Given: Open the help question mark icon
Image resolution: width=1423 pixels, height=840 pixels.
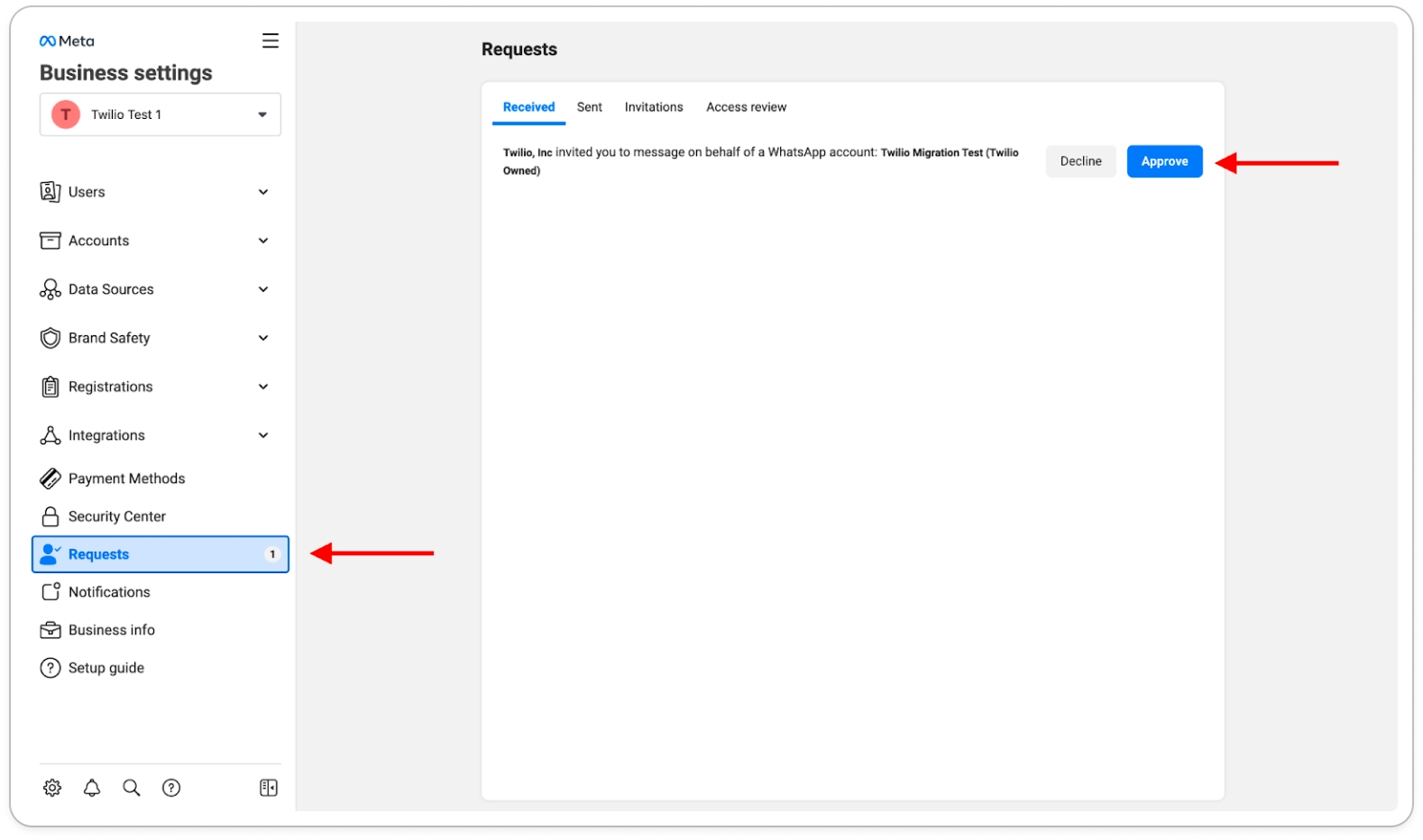Looking at the screenshot, I should coord(171,788).
